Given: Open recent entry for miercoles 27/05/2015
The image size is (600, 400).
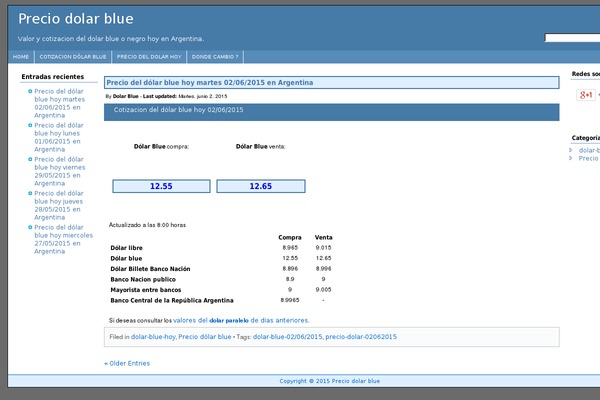Looking at the screenshot, I should click(x=64, y=240).
